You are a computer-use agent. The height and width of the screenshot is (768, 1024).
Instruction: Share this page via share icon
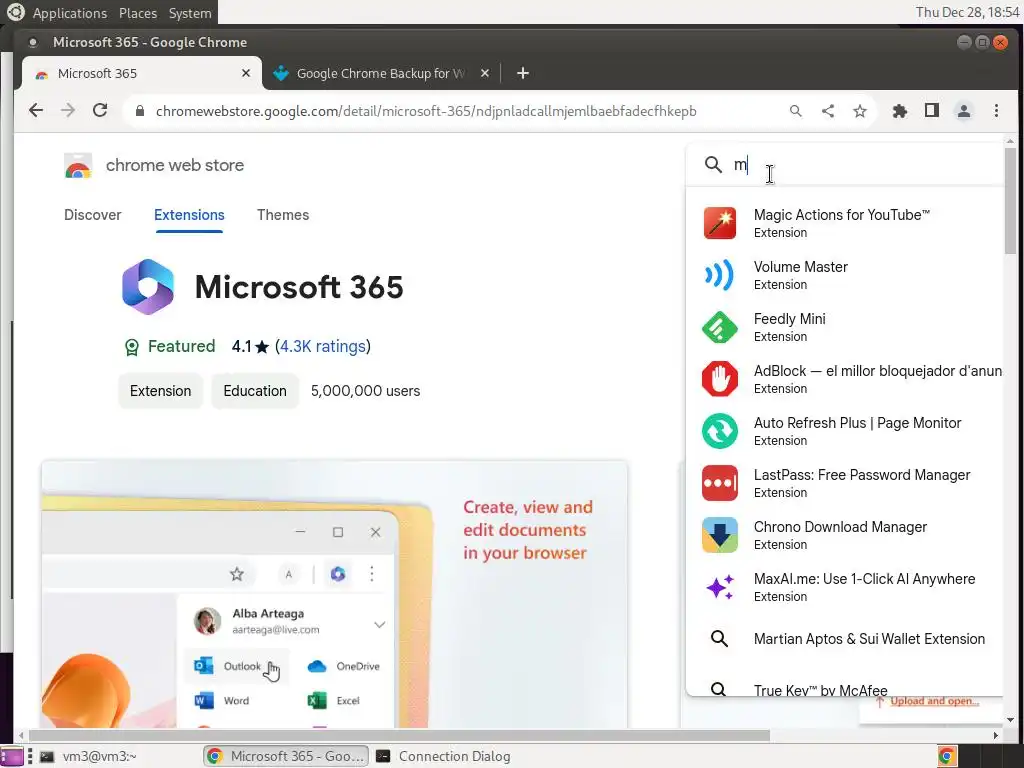point(827,111)
